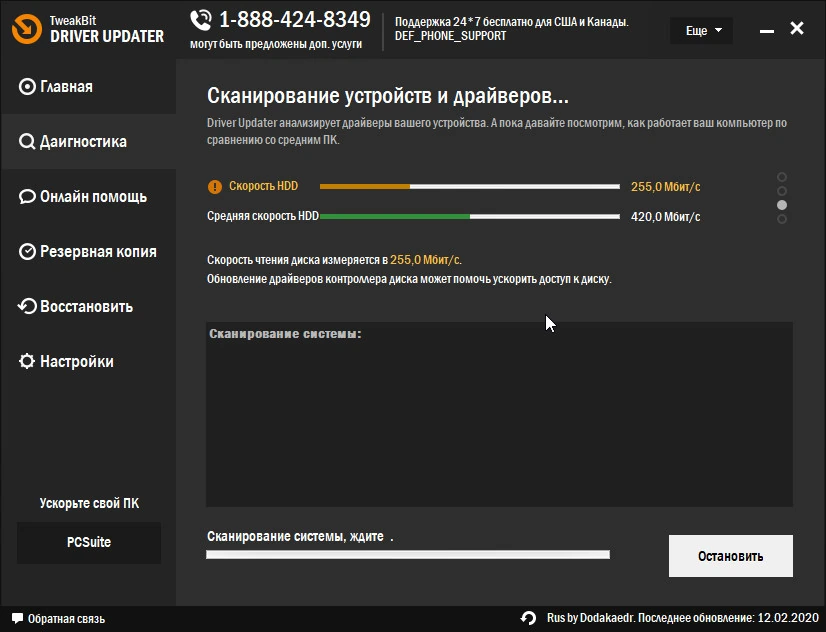Image resolution: width=826 pixels, height=632 pixels.
Task: Click the phone handset icon
Action: tap(201, 21)
